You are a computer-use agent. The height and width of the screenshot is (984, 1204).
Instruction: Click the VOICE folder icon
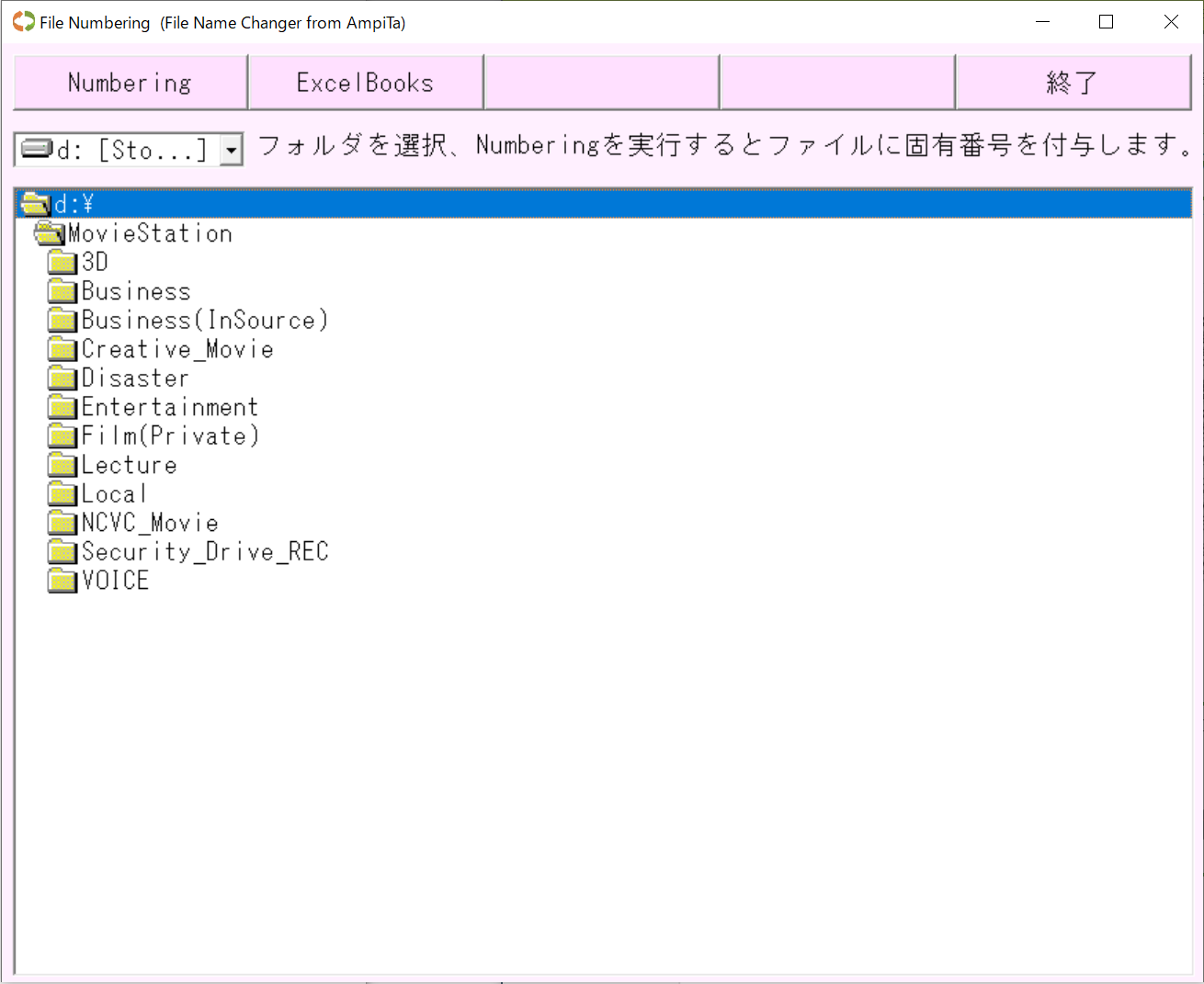(62, 581)
